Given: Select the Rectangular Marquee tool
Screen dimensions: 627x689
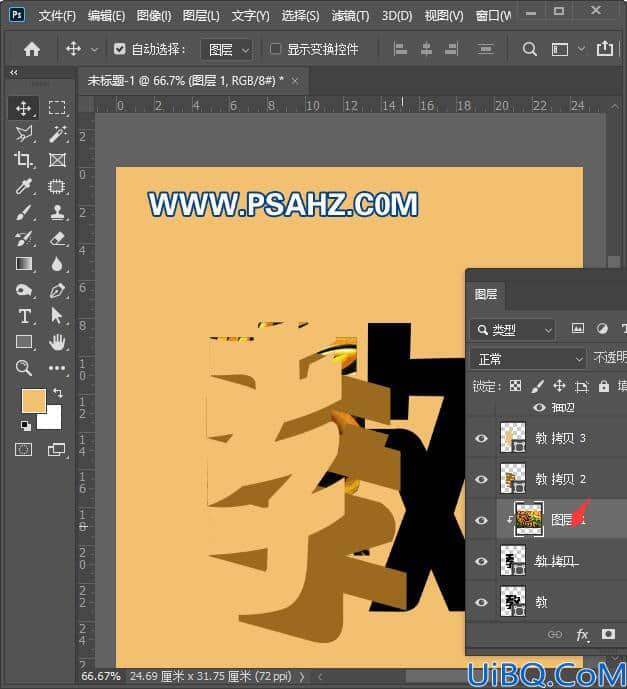Looking at the screenshot, I should tap(57, 108).
